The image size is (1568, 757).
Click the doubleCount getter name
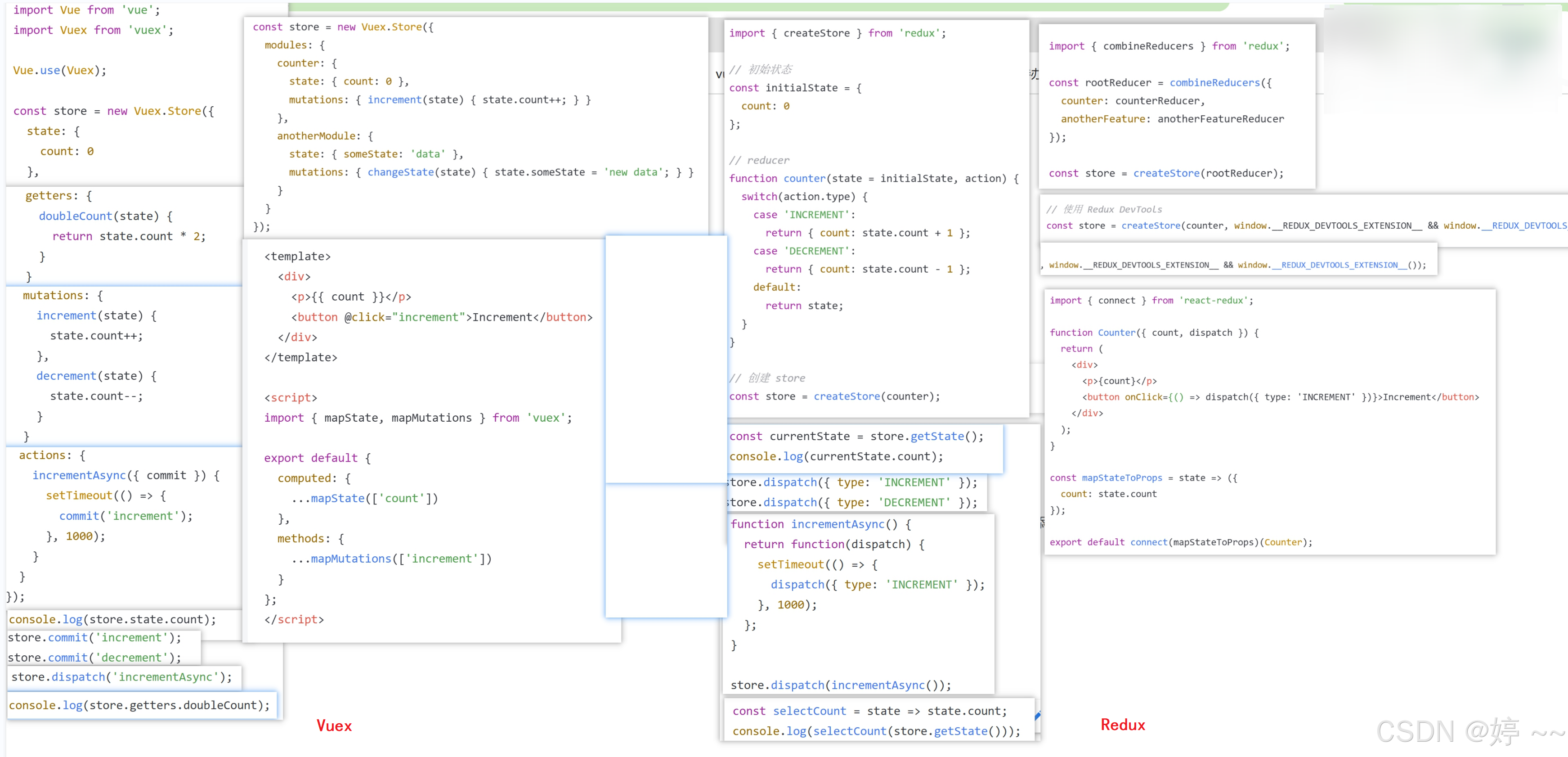click(76, 216)
